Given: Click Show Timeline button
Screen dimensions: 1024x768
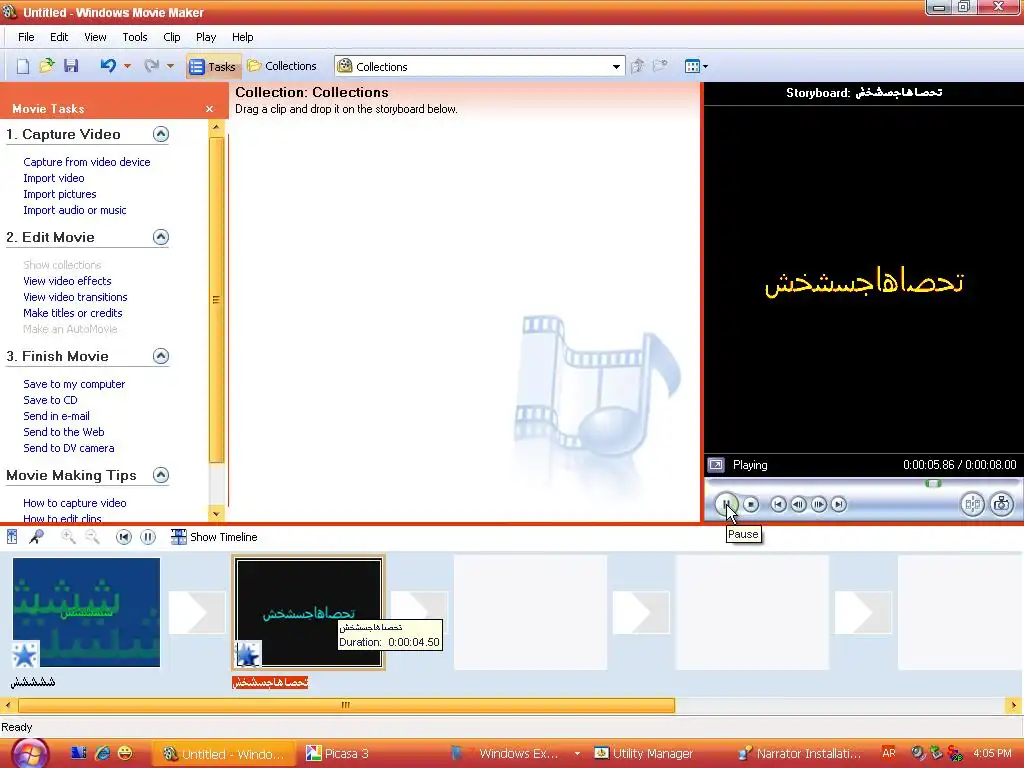Looking at the screenshot, I should tap(214, 537).
